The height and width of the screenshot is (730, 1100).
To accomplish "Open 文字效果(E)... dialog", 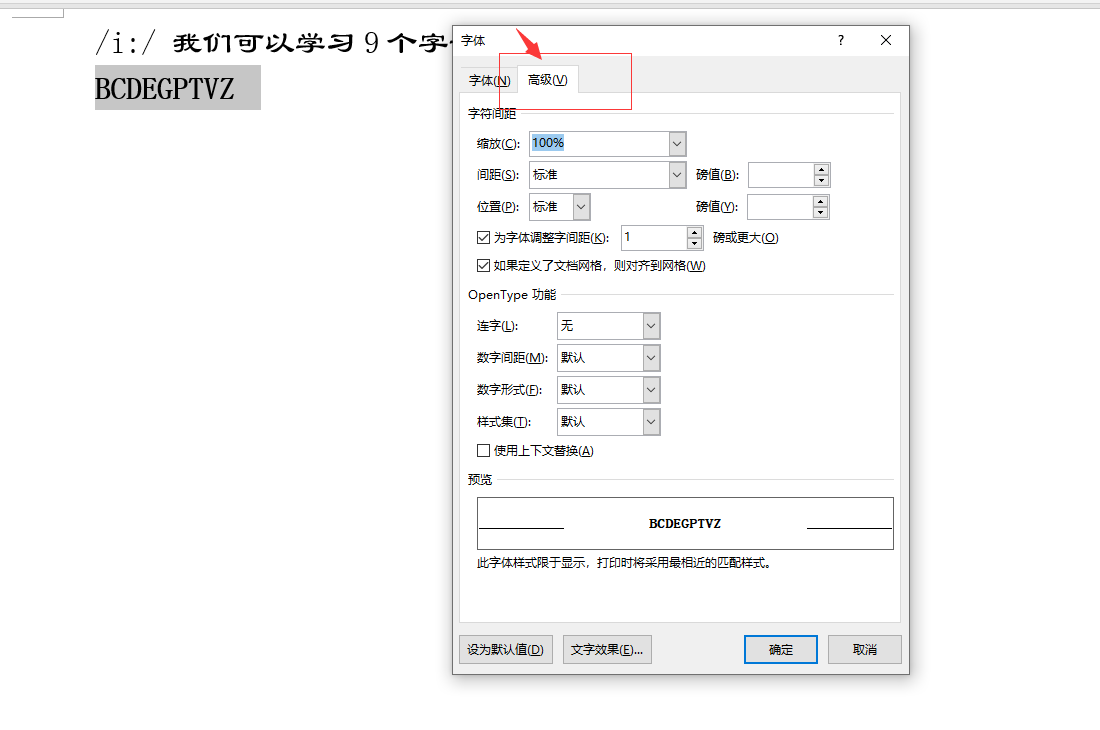I will (x=607, y=649).
